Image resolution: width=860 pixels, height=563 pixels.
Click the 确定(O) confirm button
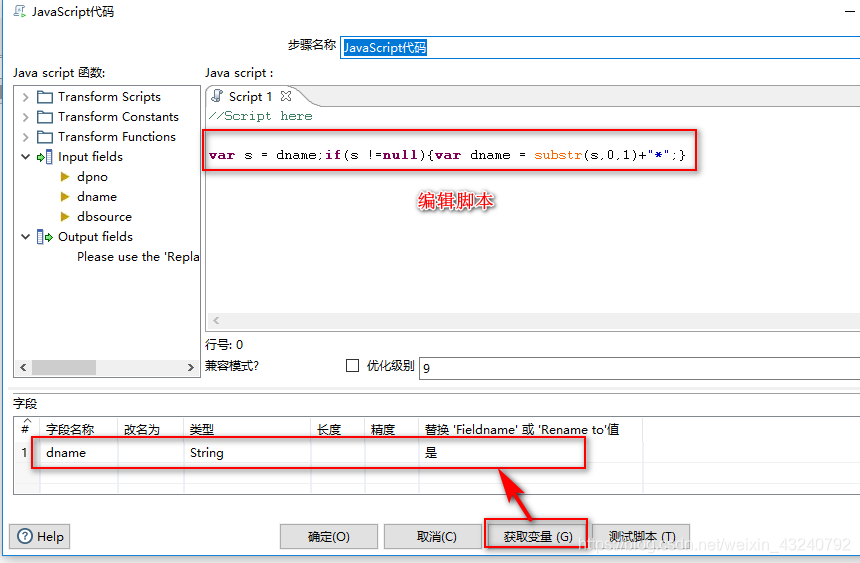tap(329, 536)
